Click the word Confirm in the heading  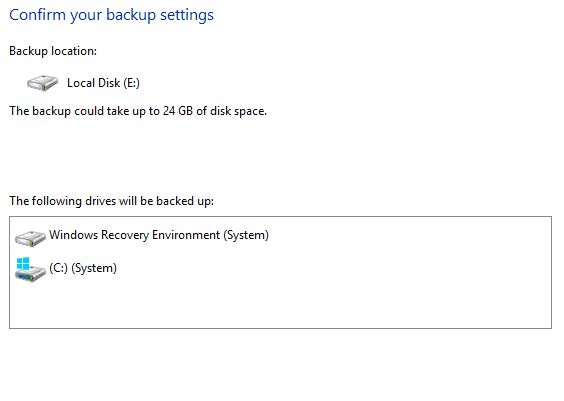pyautogui.click(x=37, y=15)
